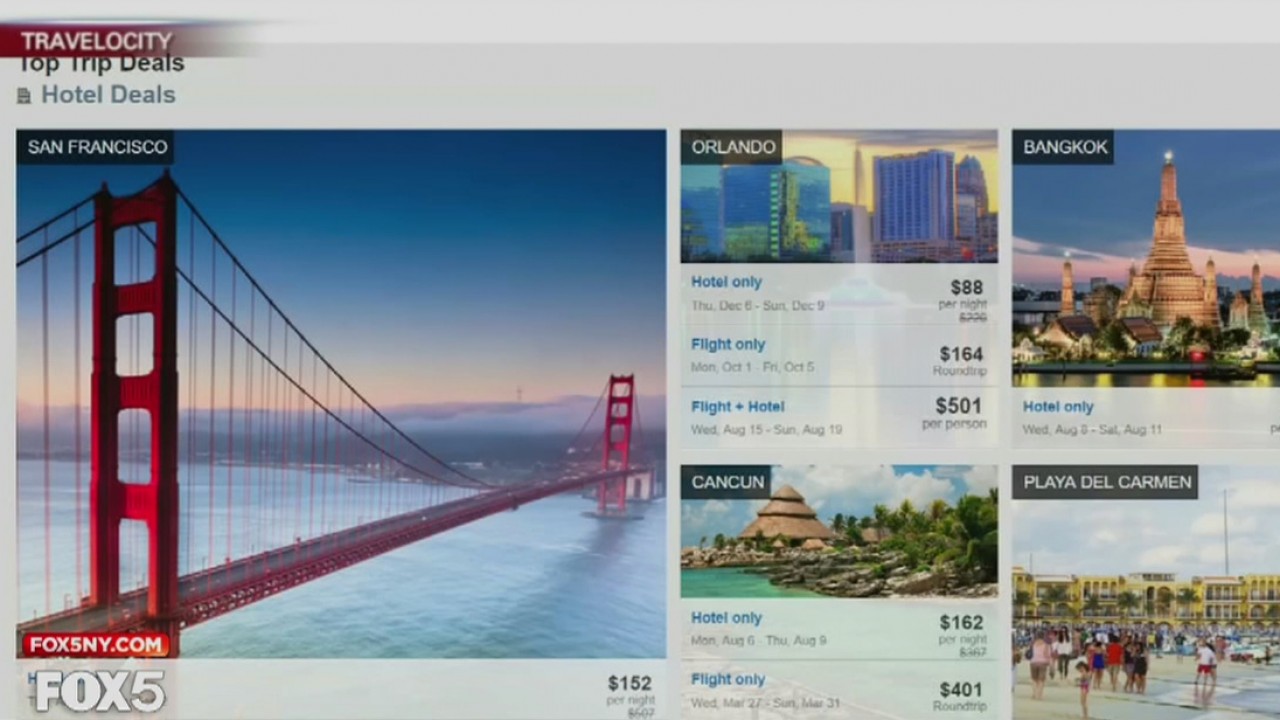Viewport: 1280px width, 720px height.
Task: Click the Playa del Carmen label
Action: coord(1107,482)
